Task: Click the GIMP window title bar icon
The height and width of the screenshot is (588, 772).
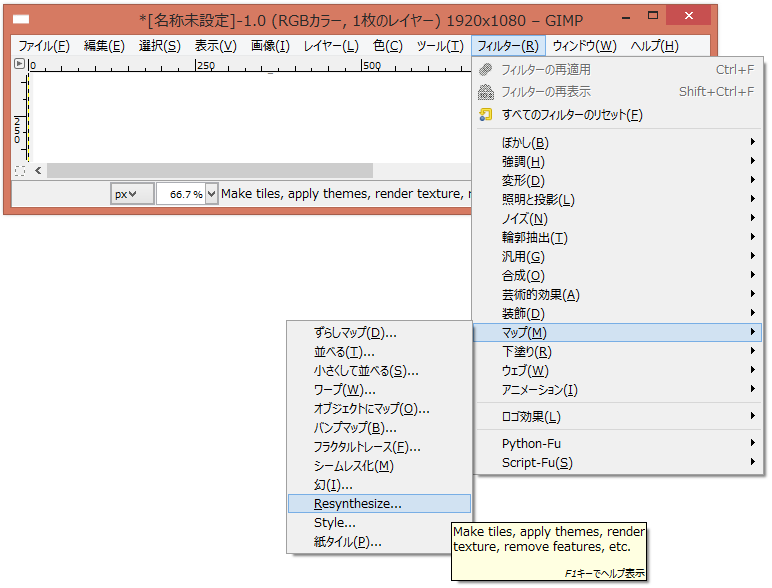Action: click(x=21, y=20)
